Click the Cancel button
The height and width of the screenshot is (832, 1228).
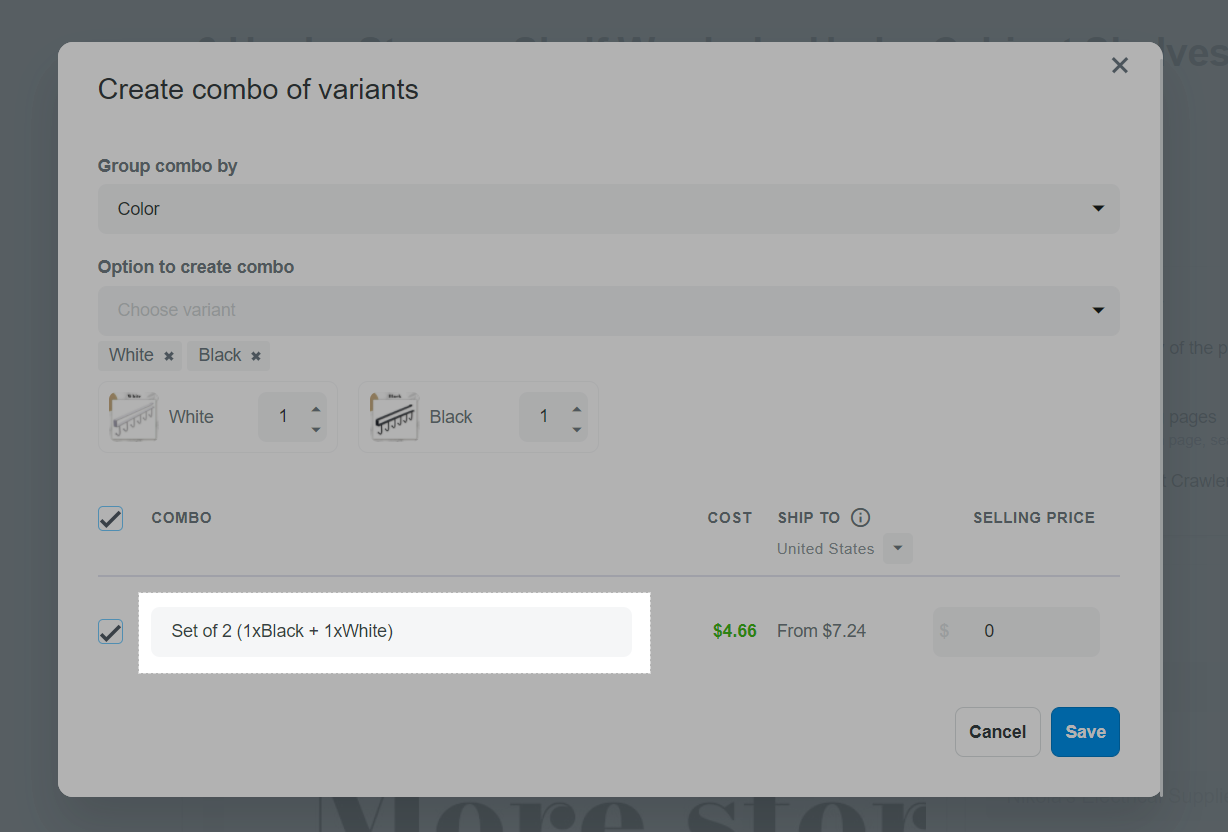tap(997, 732)
